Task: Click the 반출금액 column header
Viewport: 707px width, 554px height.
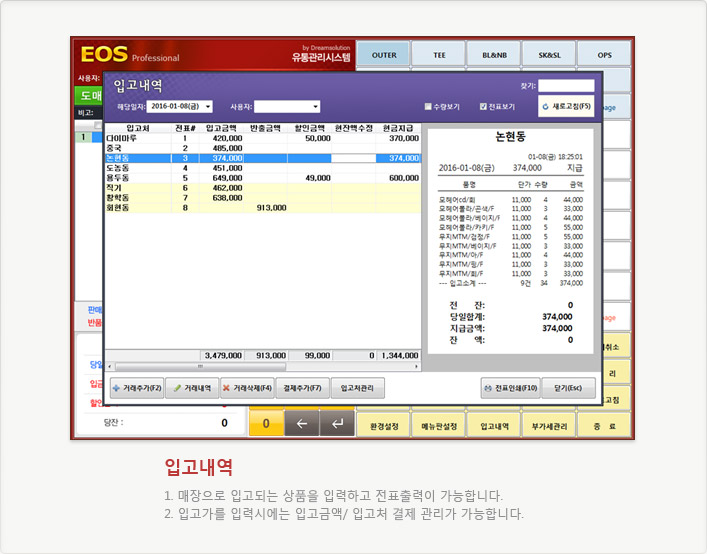Action: coord(265,128)
